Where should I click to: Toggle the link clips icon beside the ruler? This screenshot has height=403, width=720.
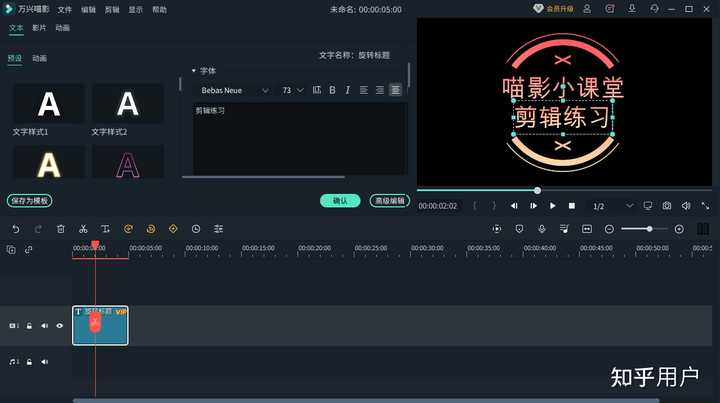click(28, 250)
